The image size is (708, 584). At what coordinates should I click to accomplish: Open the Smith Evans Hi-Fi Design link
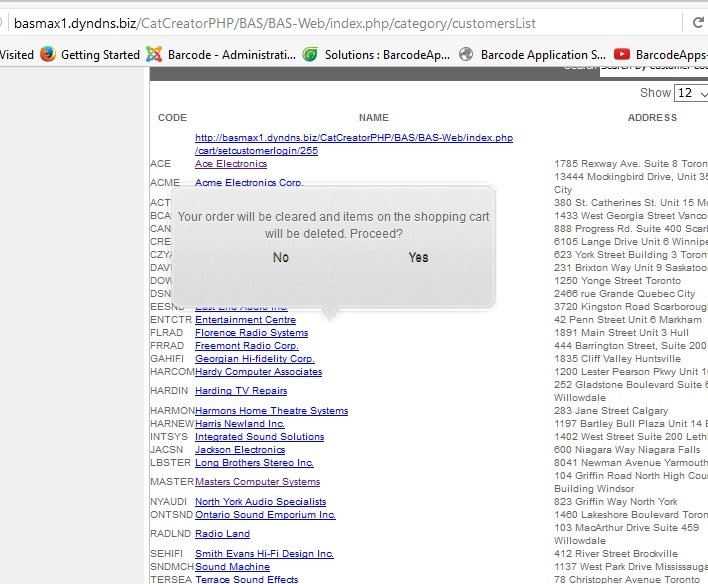tap(264, 554)
